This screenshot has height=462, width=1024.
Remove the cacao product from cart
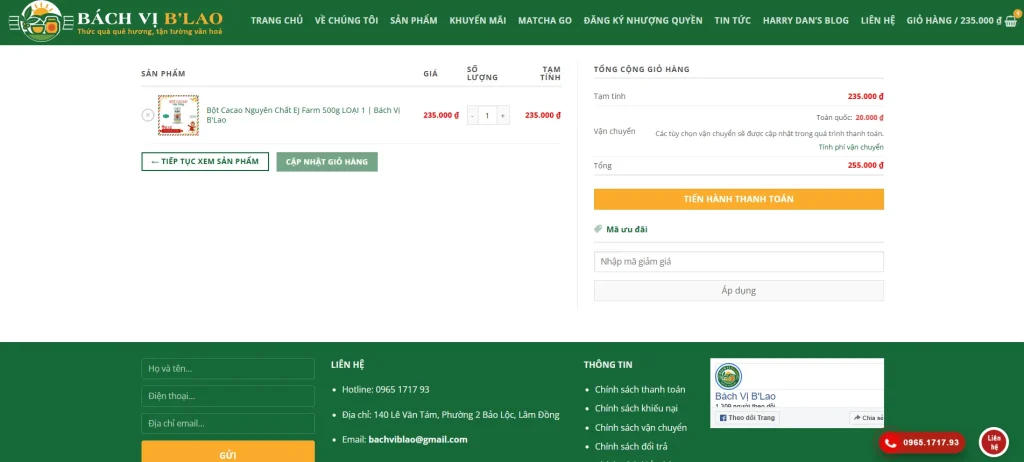[x=148, y=115]
